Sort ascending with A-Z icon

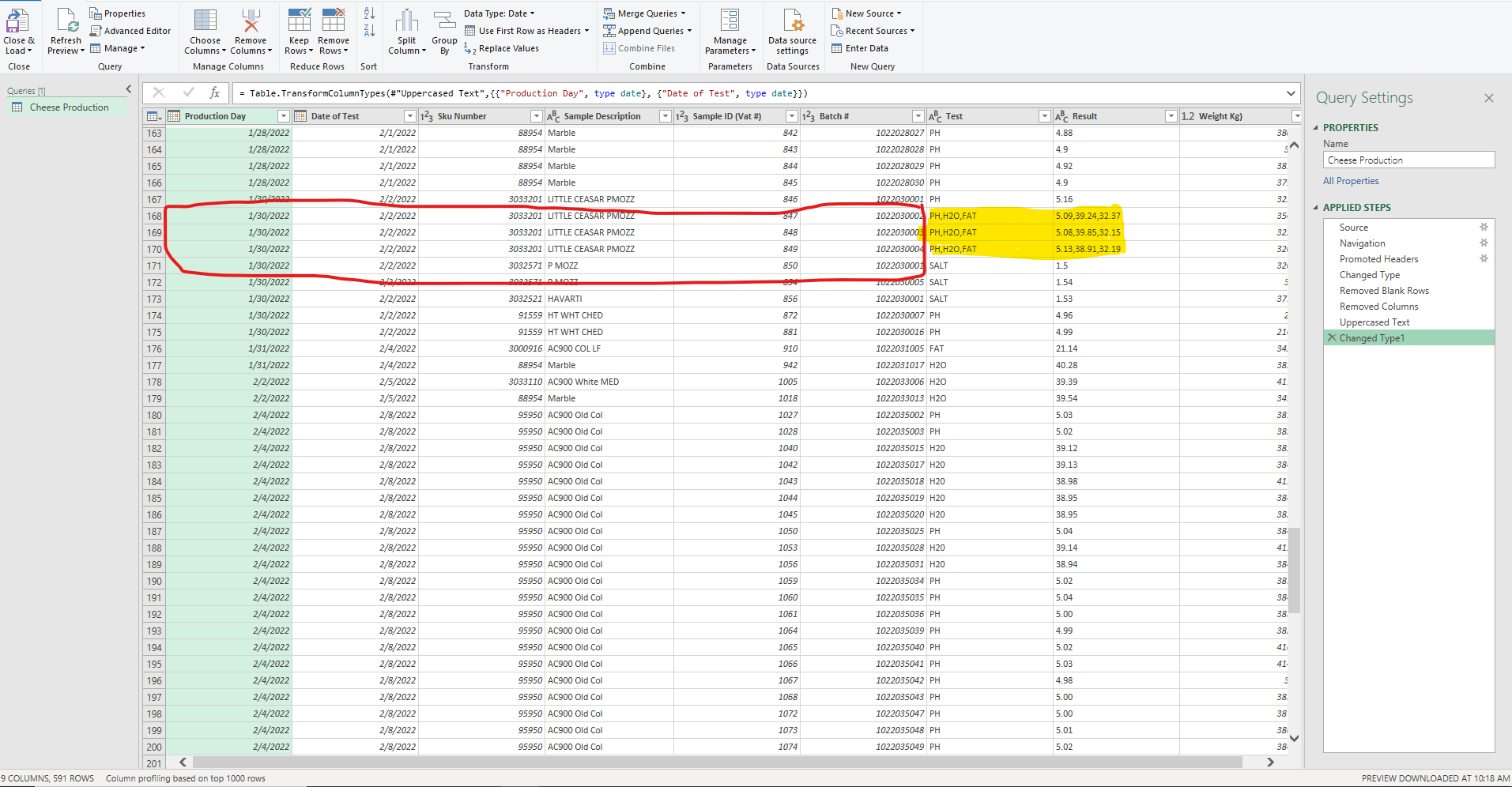click(x=369, y=13)
